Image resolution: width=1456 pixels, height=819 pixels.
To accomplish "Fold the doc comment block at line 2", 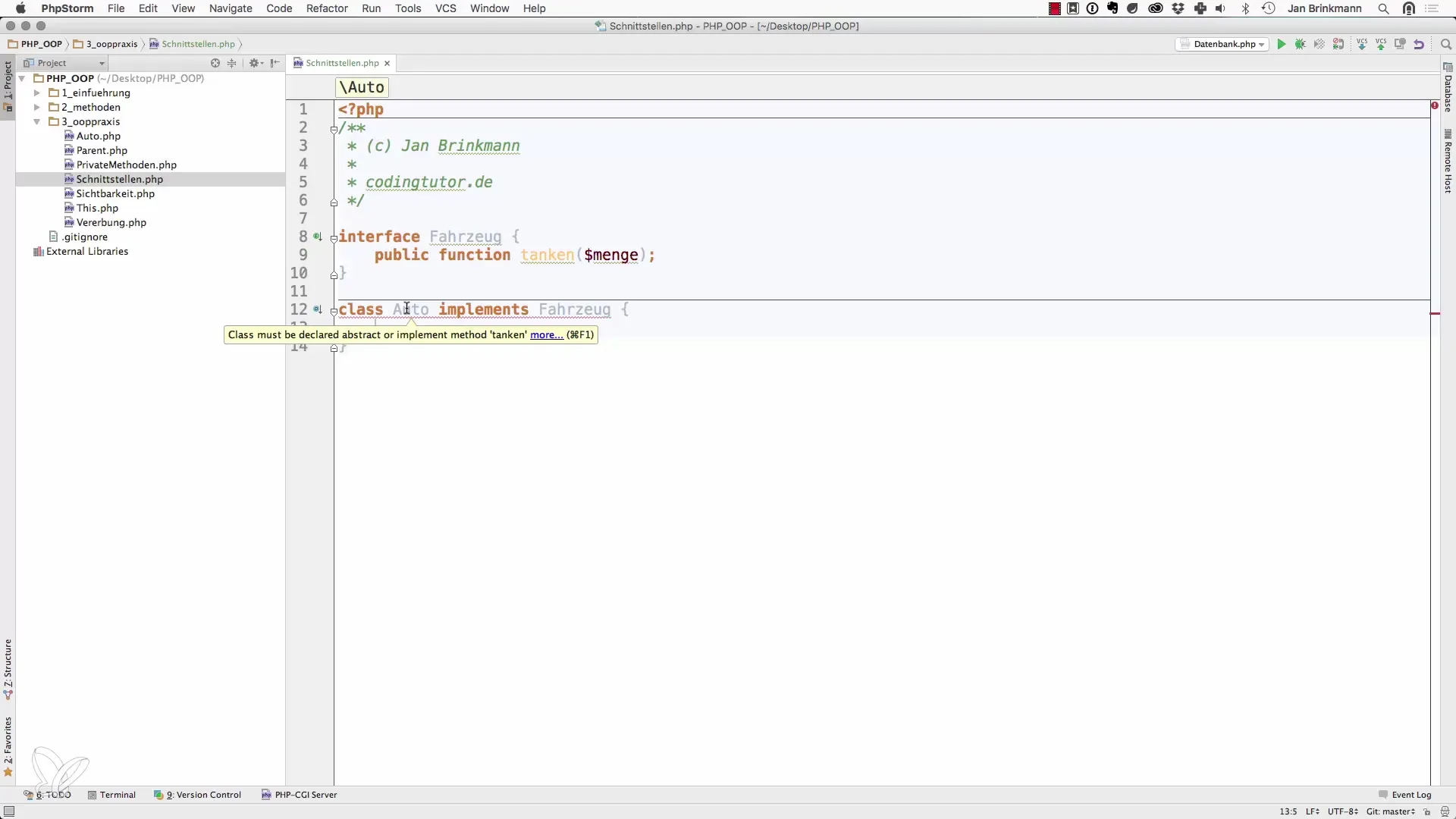I will pyautogui.click(x=334, y=130).
